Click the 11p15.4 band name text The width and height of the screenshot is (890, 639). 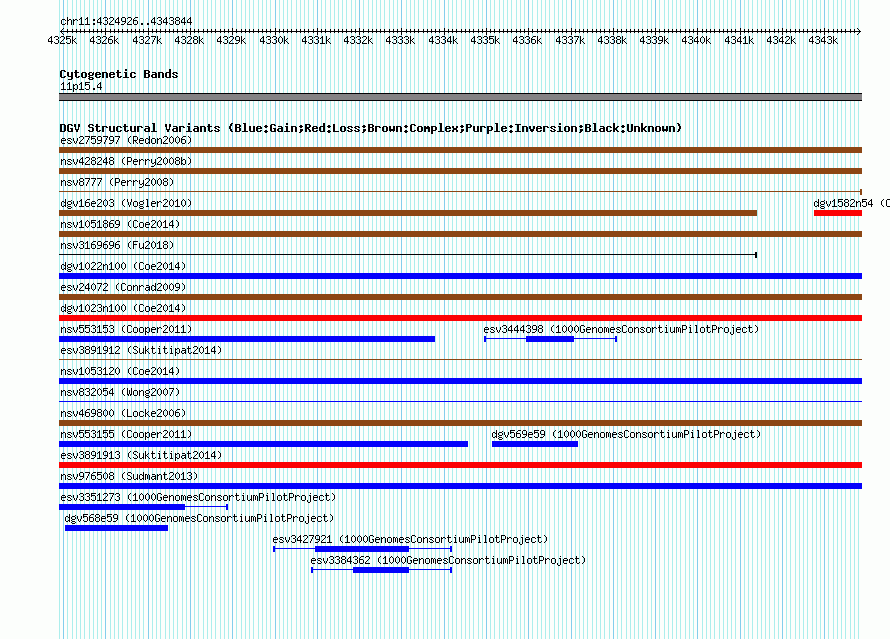coord(81,86)
